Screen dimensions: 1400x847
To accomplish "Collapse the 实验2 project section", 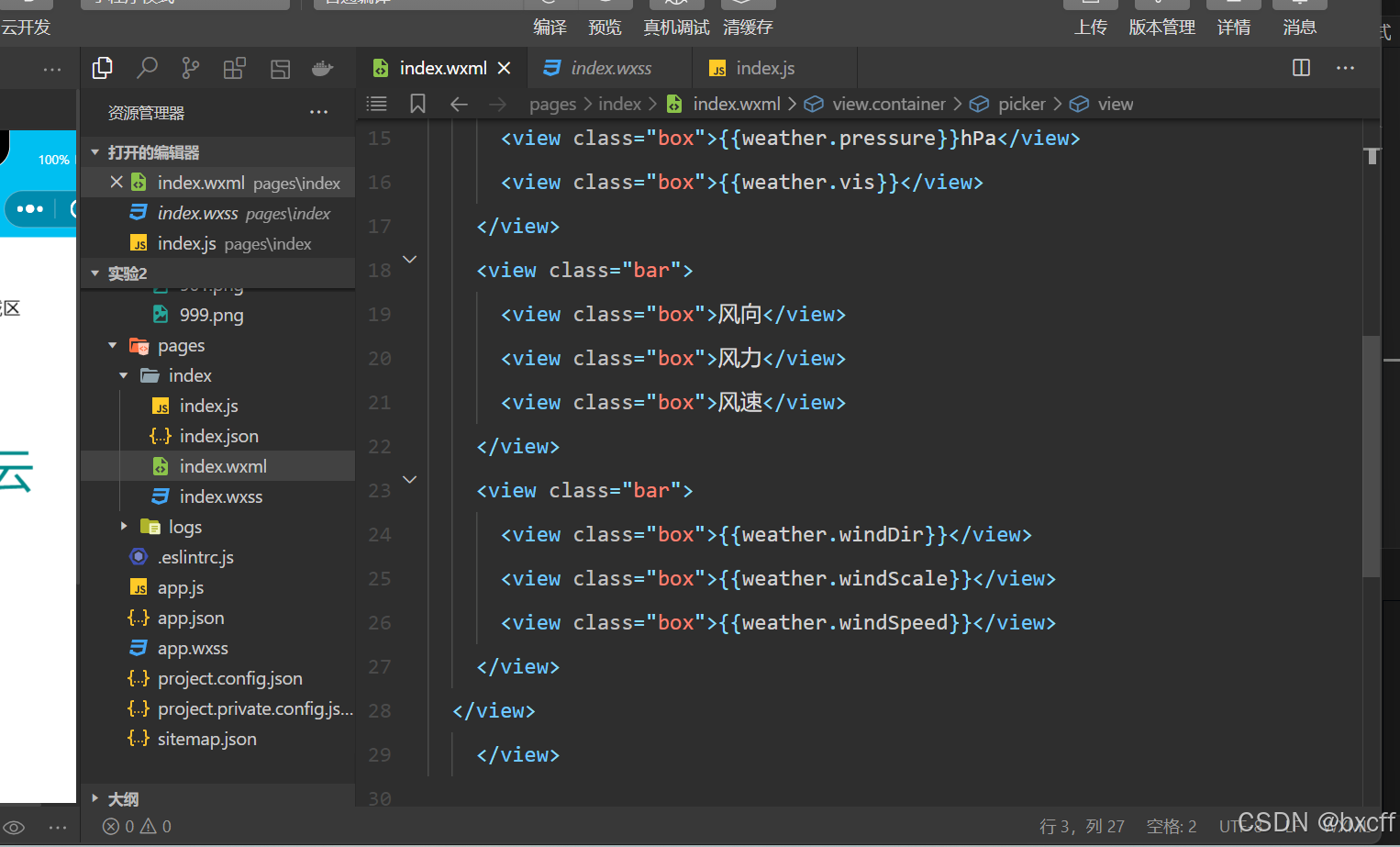I will 95,273.
